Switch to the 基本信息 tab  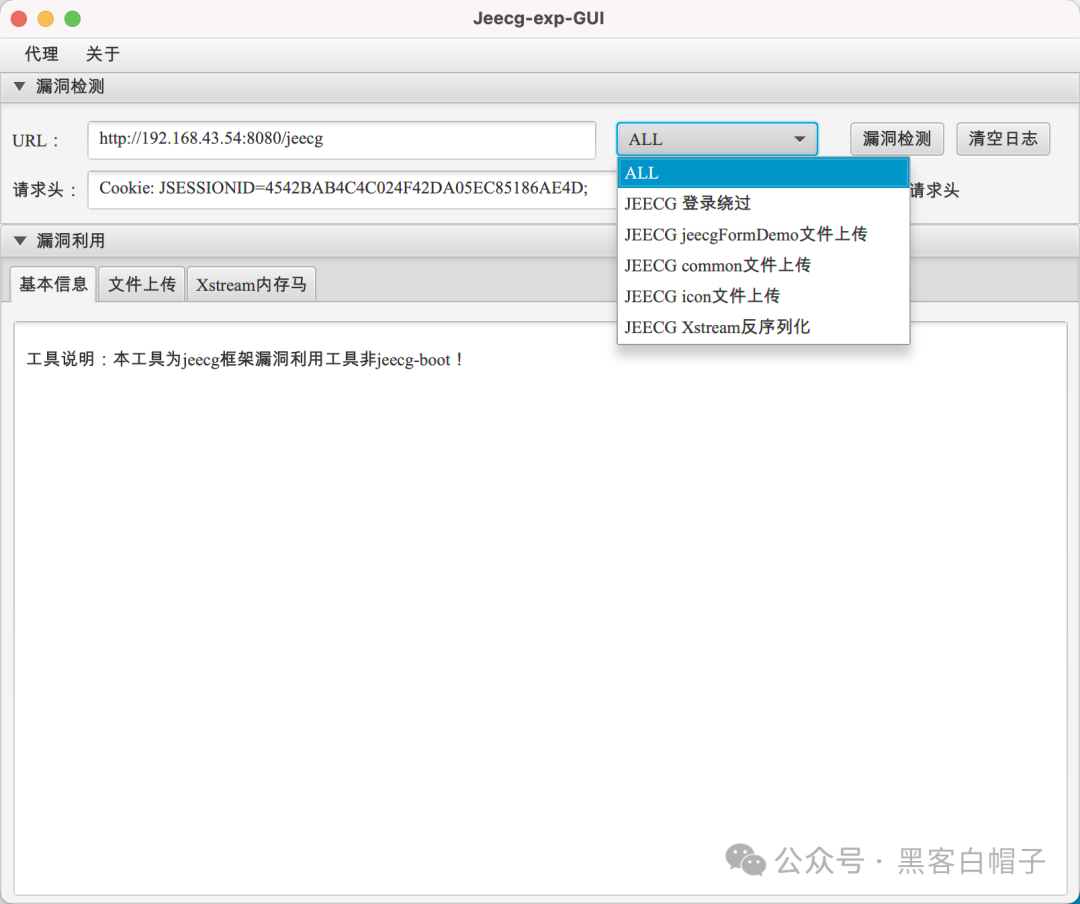pos(53,285)
